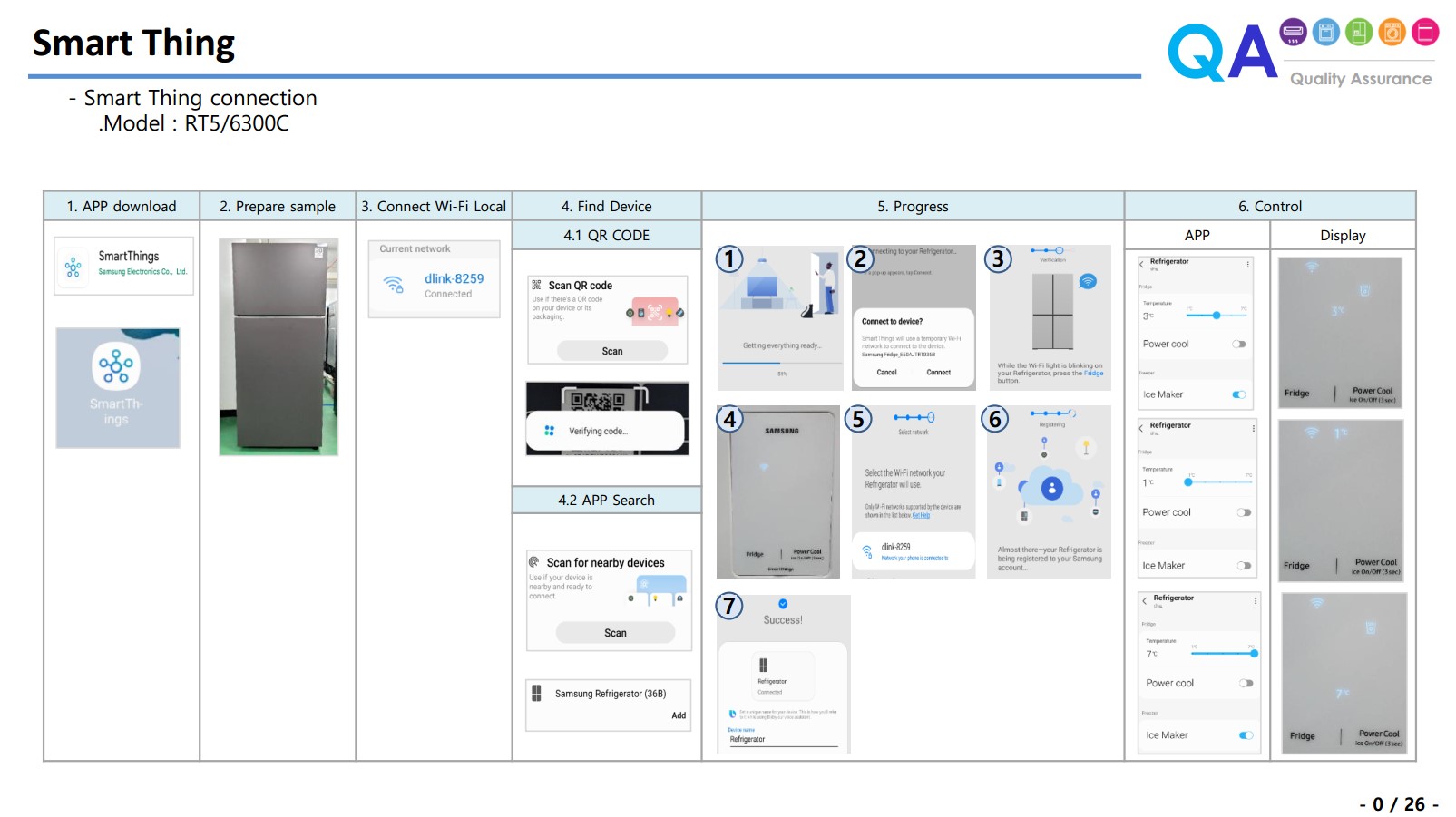Image resolution: width=1456 pixels, height=817 pixels.
Task: Click the '4.2 APP Search' section header
Action: coord(607,500)
